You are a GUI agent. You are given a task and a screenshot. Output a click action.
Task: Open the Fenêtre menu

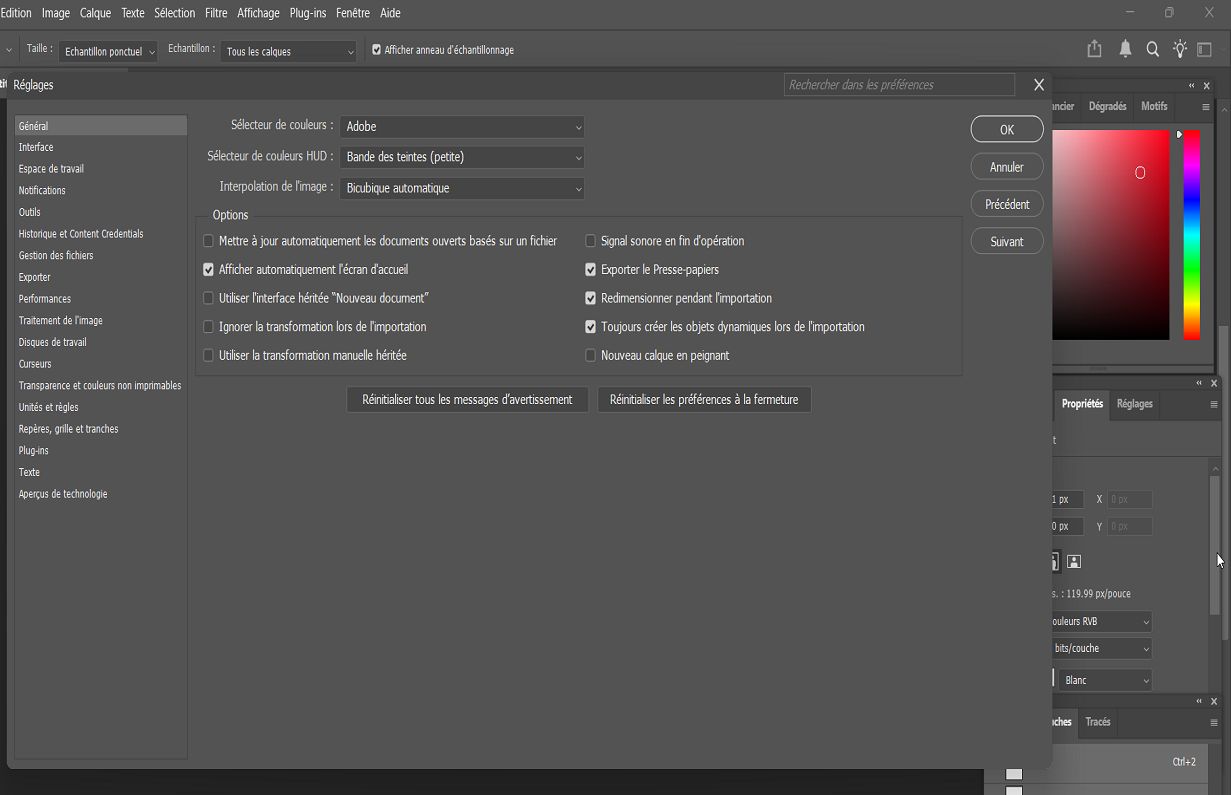tap(353, 13)
